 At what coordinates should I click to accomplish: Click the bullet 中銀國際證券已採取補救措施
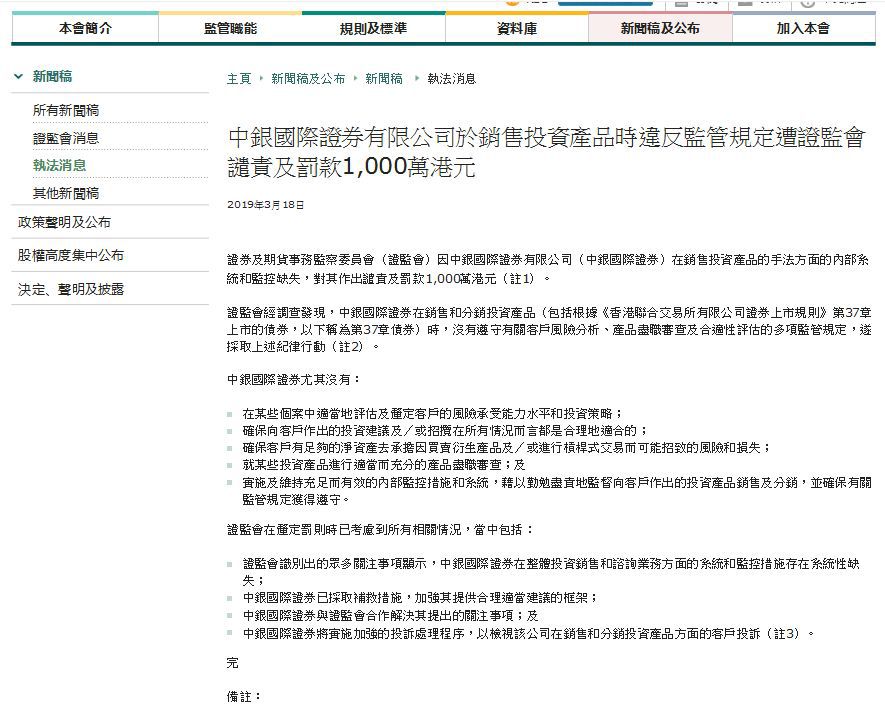(420, 597)
